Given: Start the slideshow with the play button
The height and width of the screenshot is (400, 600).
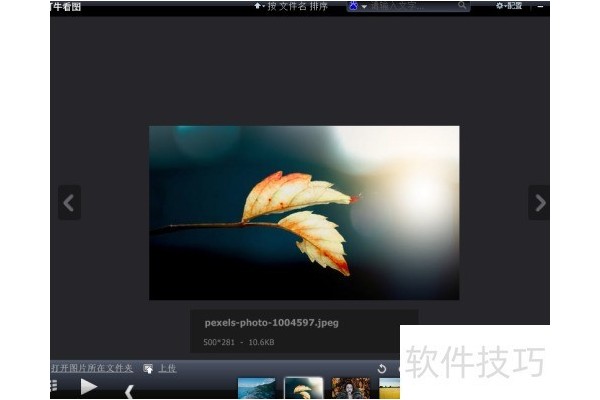Looking at the screenshot, I should tap(89, 386).
